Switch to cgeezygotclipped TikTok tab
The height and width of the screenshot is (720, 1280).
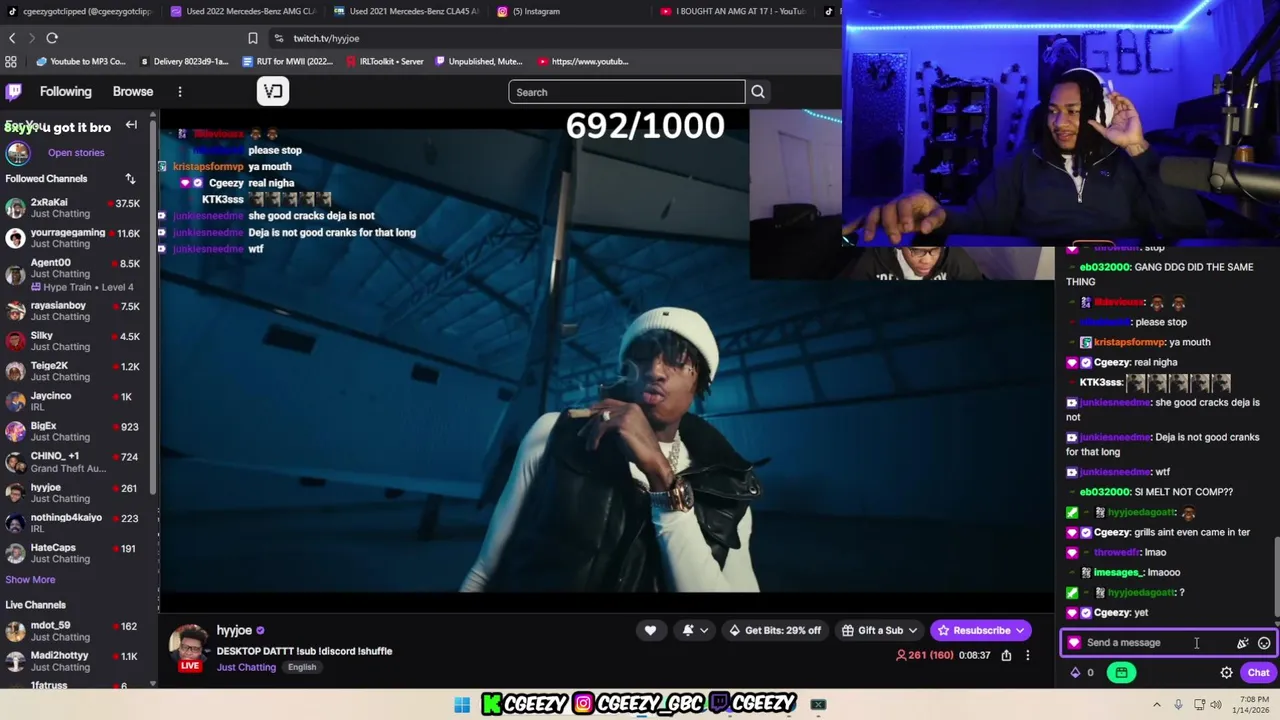[x=80, y=11]
